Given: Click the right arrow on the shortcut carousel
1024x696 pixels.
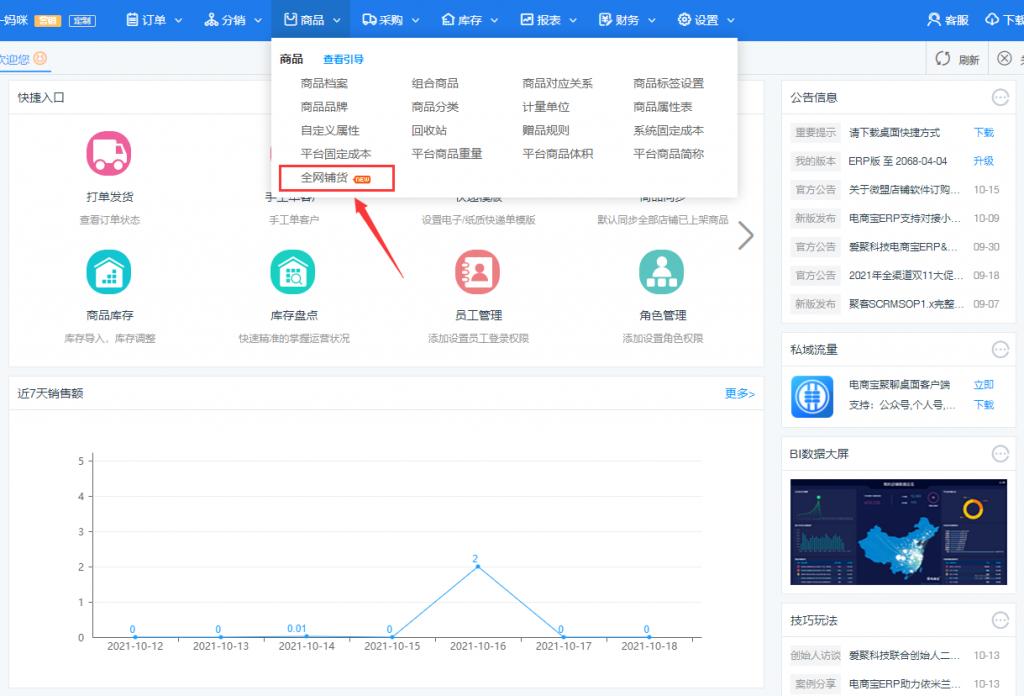Looking at the screenshot, I should pyautogui.click(x=746, y=235).
